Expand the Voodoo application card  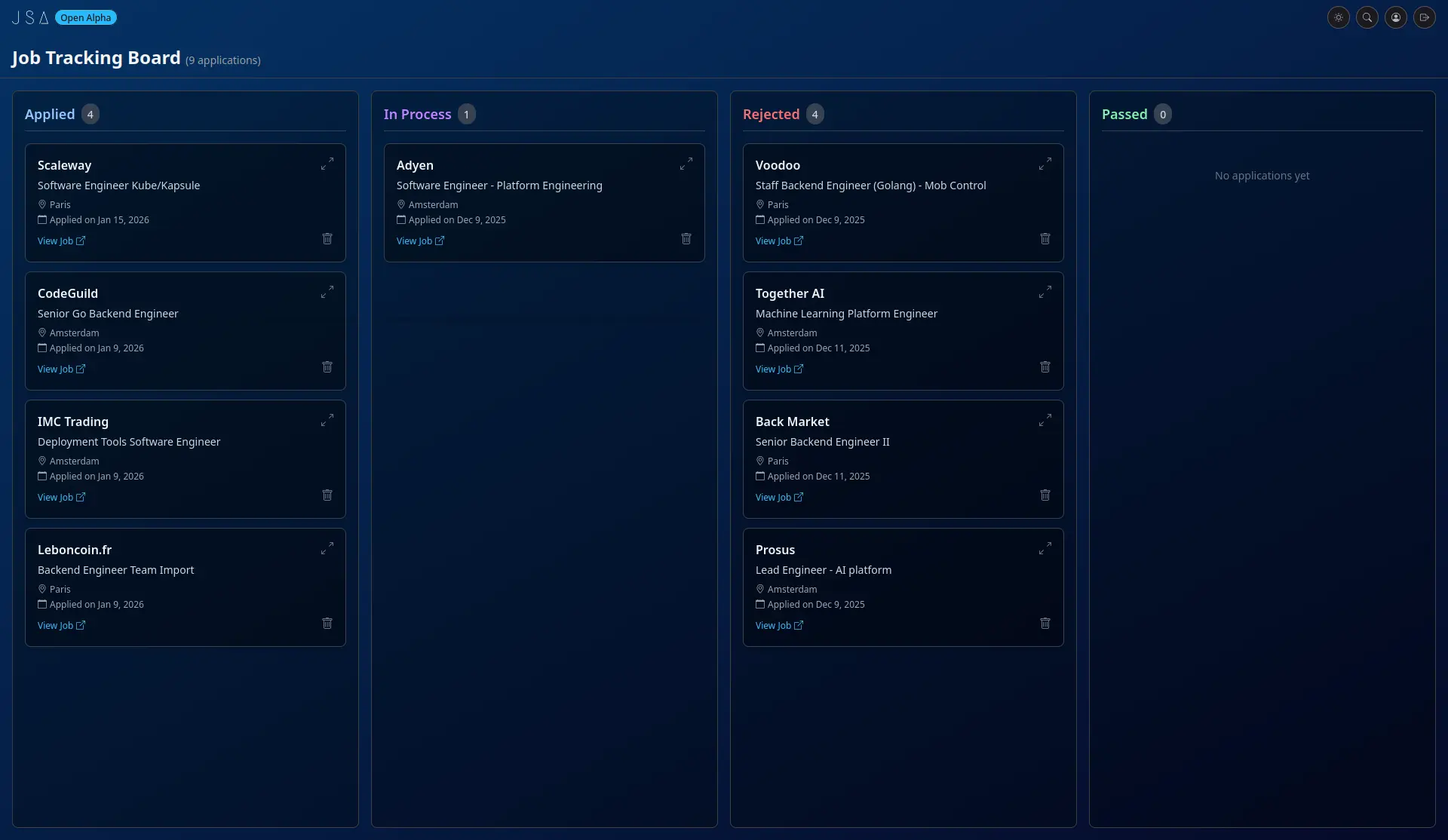click(x=1045, y=164)
